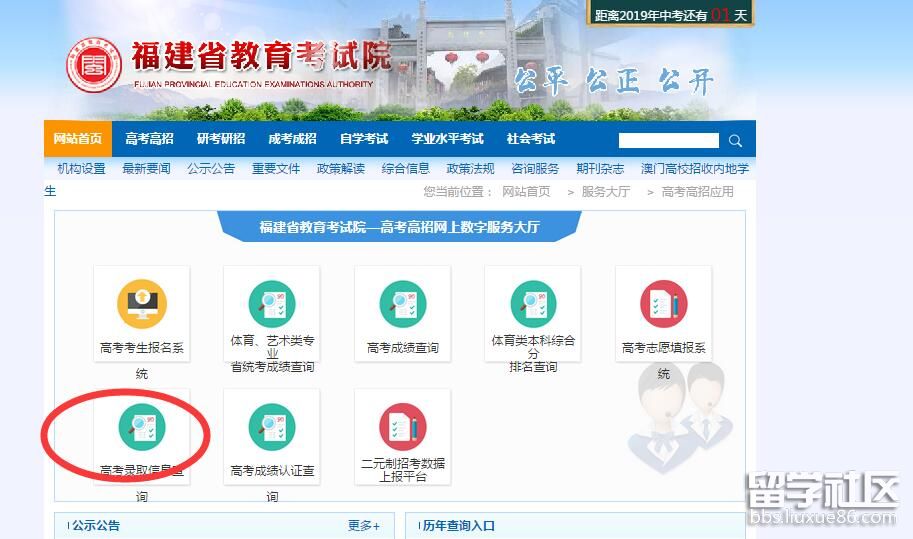The width and height of the screenshot is (913, 539).
Task: Click 服务大厅 in the breadcrumb
Action: (605, 191)
